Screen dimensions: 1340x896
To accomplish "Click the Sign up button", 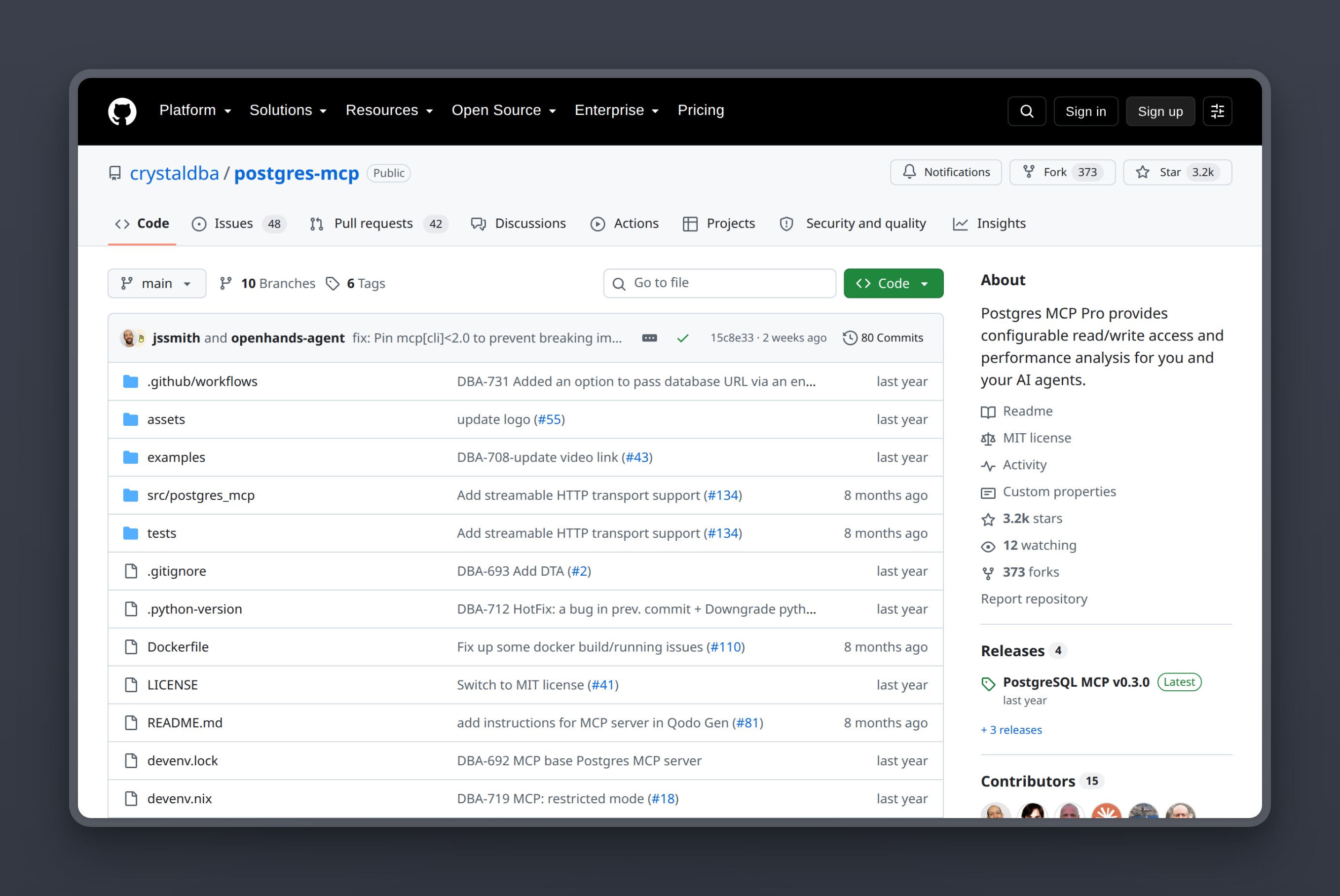I will tap(1160, 112).
